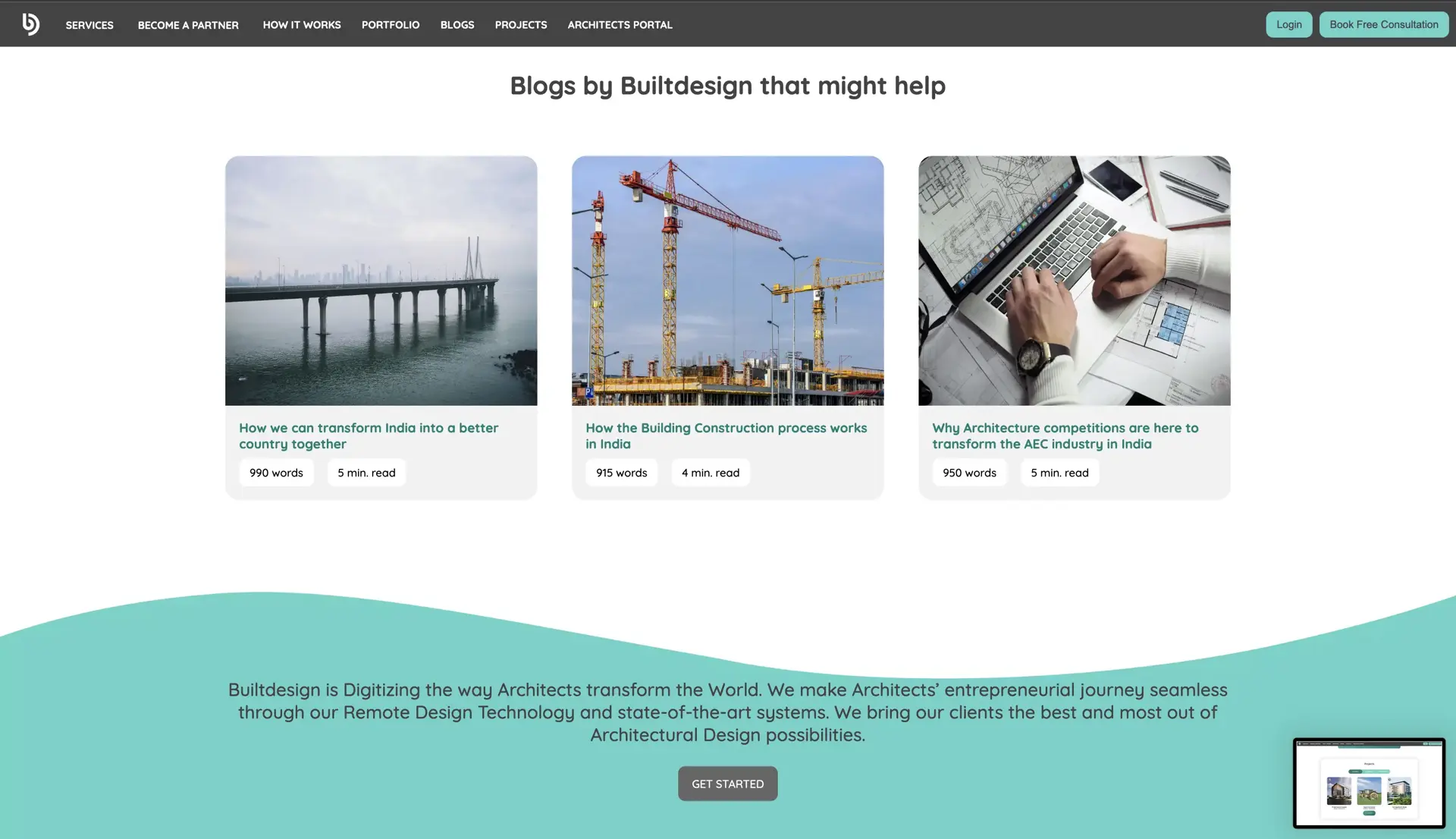1456x839 pixels.
Task: Navigate to the BLOGS section
Action: click(x=457, y=24)
